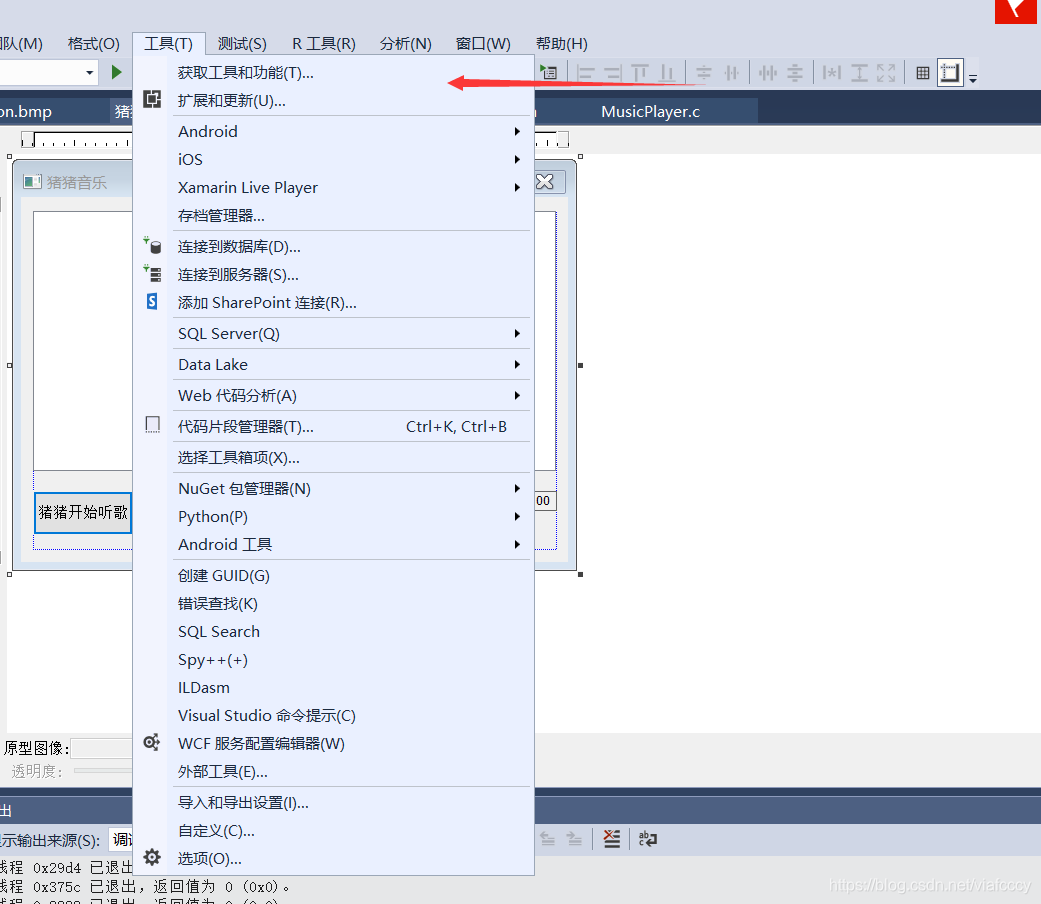Image resolution: width=1041 pixels, height=904 pixels.
Task: Space selected controls evenly across
Action: click(768, 72)
